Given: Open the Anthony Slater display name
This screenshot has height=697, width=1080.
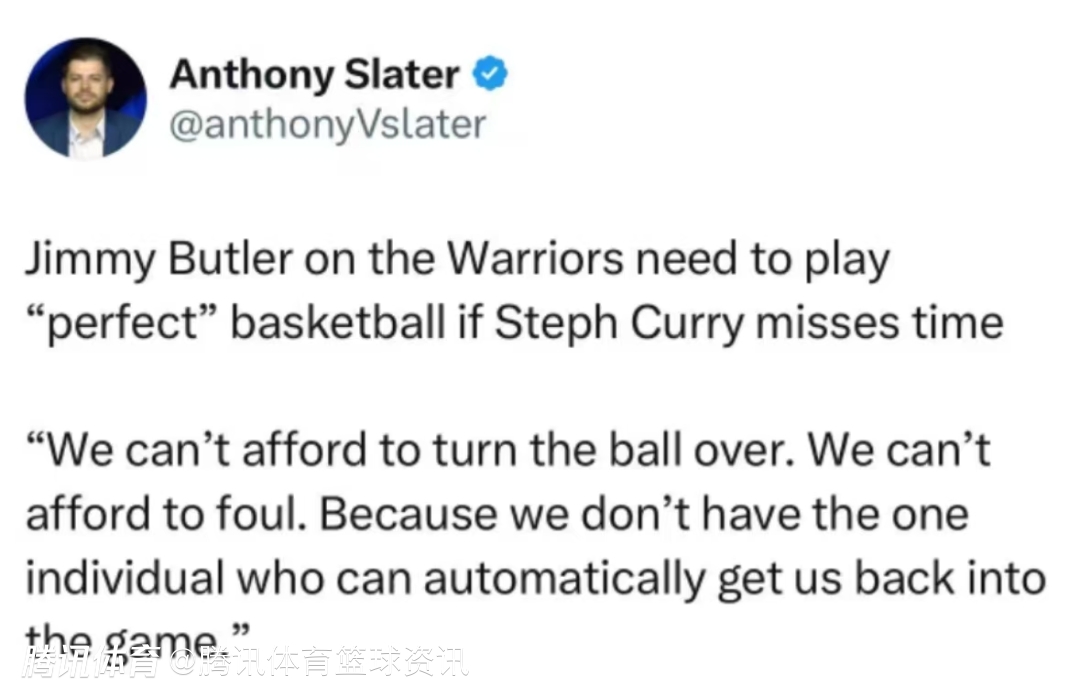Looking at the screenshot, I should [314, 74].
